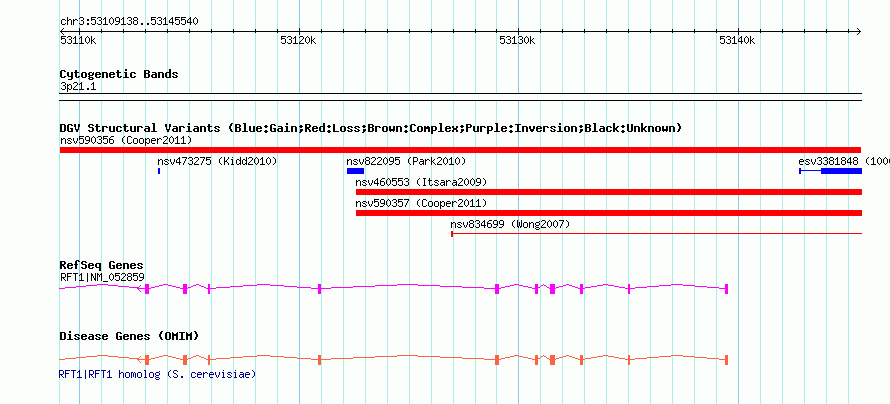
Task: Open the nsv822095 (Park2010) label
Action: (x=406, y=161)
